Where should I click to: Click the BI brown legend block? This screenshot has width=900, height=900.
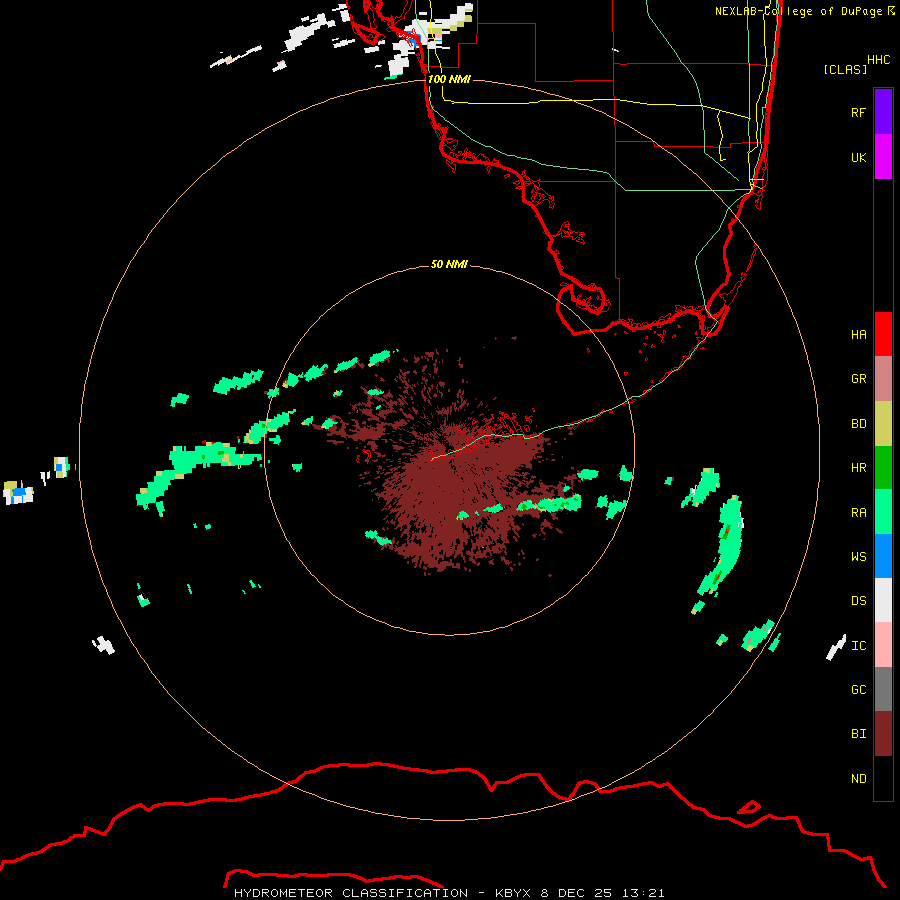[x=883, y=734]
